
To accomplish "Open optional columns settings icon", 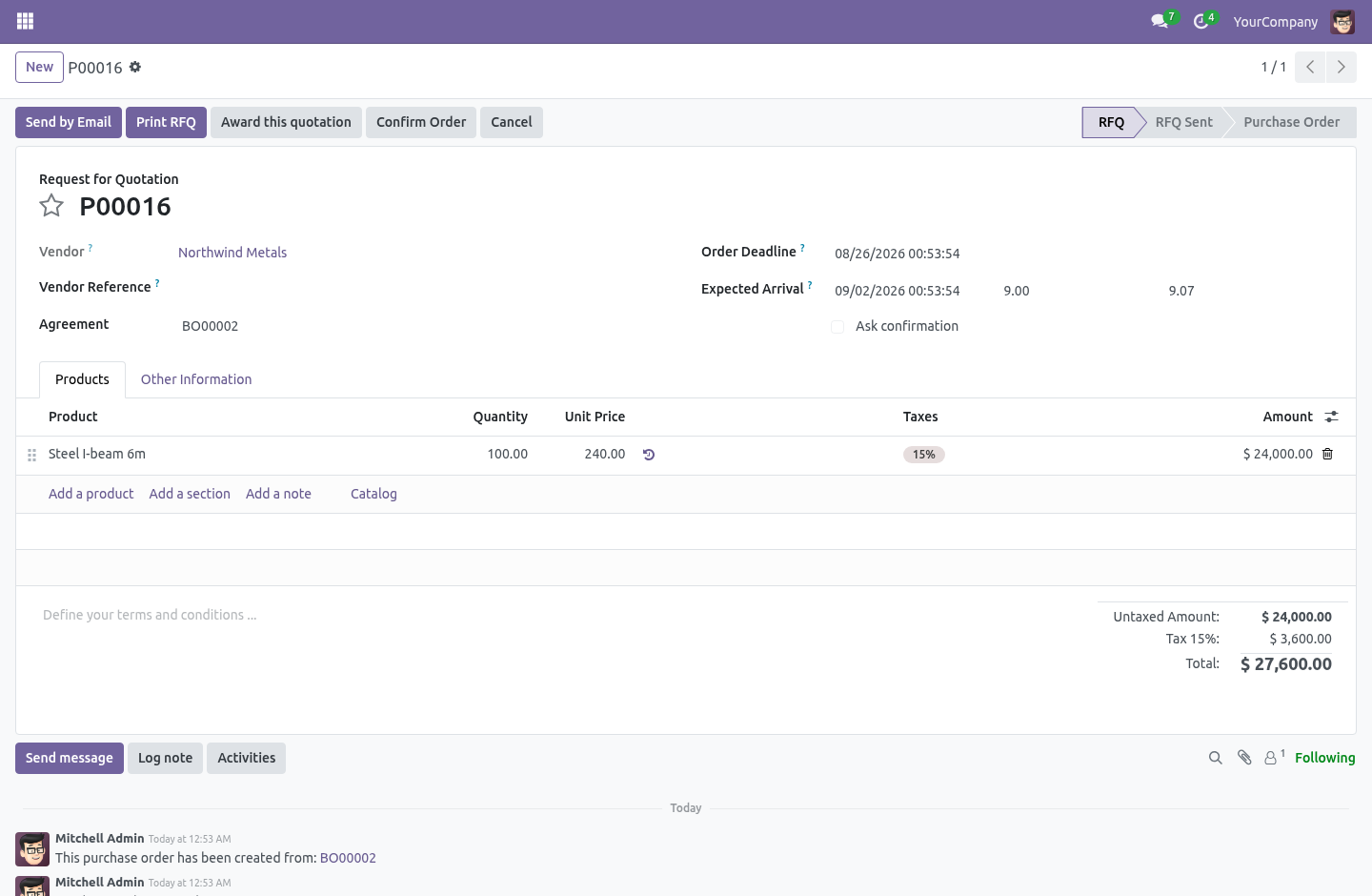I will point(1331,417).
